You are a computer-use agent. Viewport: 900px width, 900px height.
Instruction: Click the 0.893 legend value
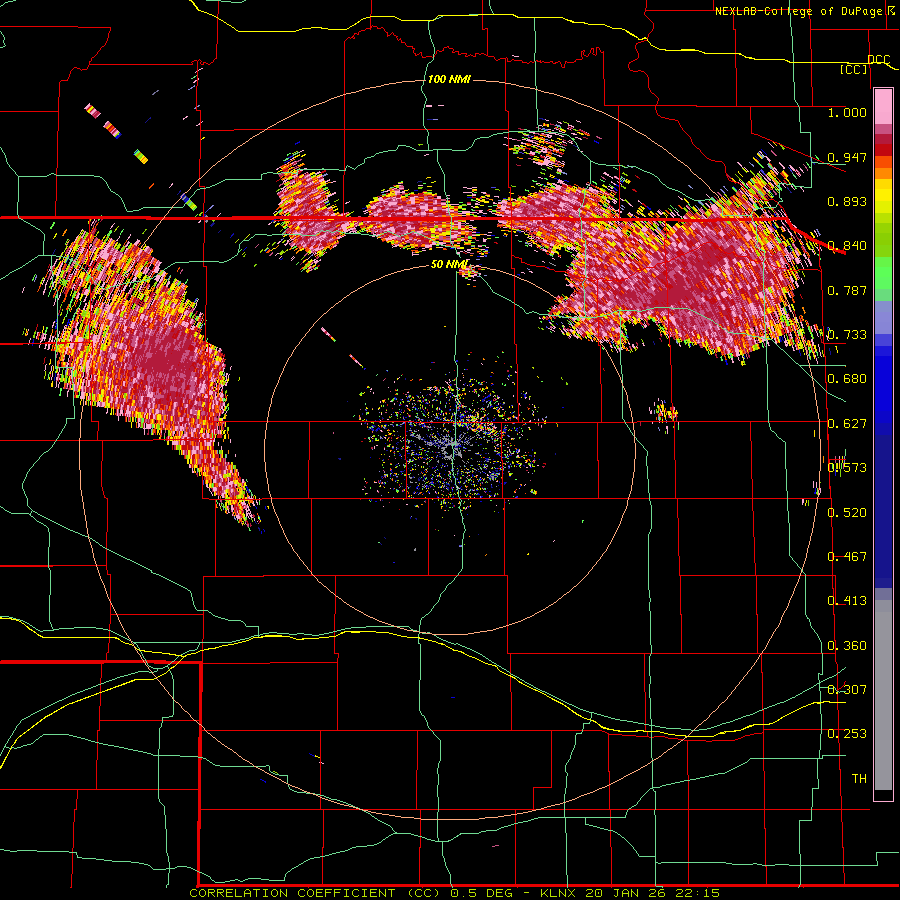pyautogui.click(x=847, y=201)
